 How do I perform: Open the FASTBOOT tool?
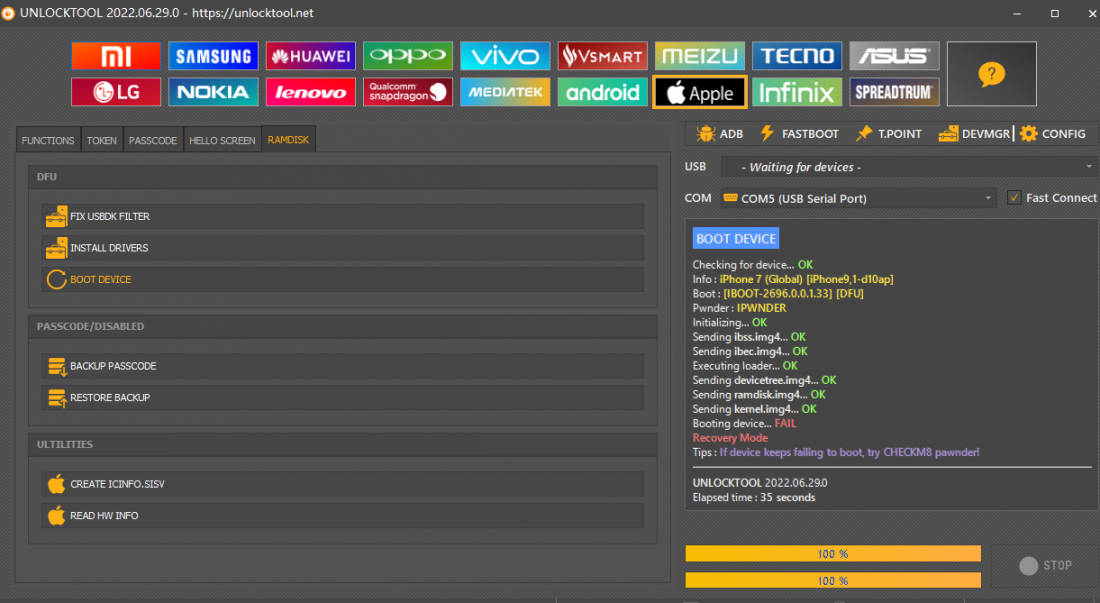[x=799, y=133]
